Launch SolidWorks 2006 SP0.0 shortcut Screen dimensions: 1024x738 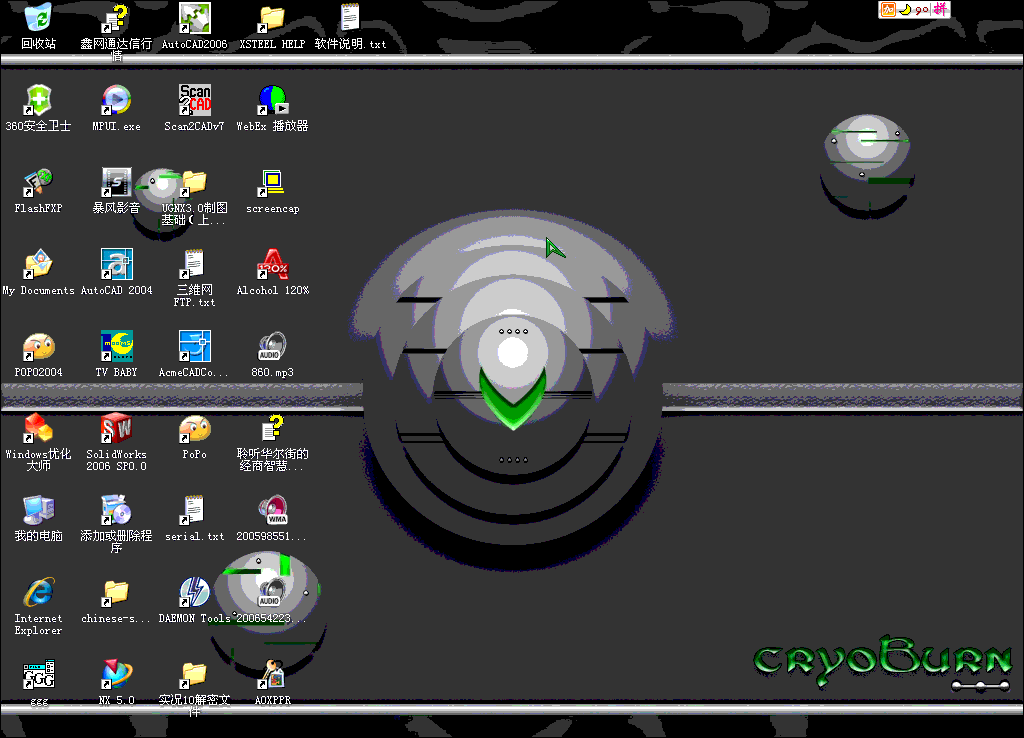tap(116, 428)
